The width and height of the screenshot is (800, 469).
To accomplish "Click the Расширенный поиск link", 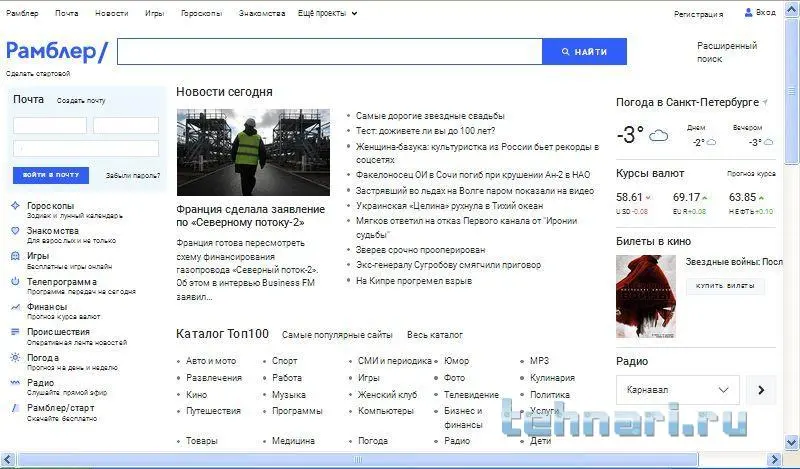I will pos(727,52).
